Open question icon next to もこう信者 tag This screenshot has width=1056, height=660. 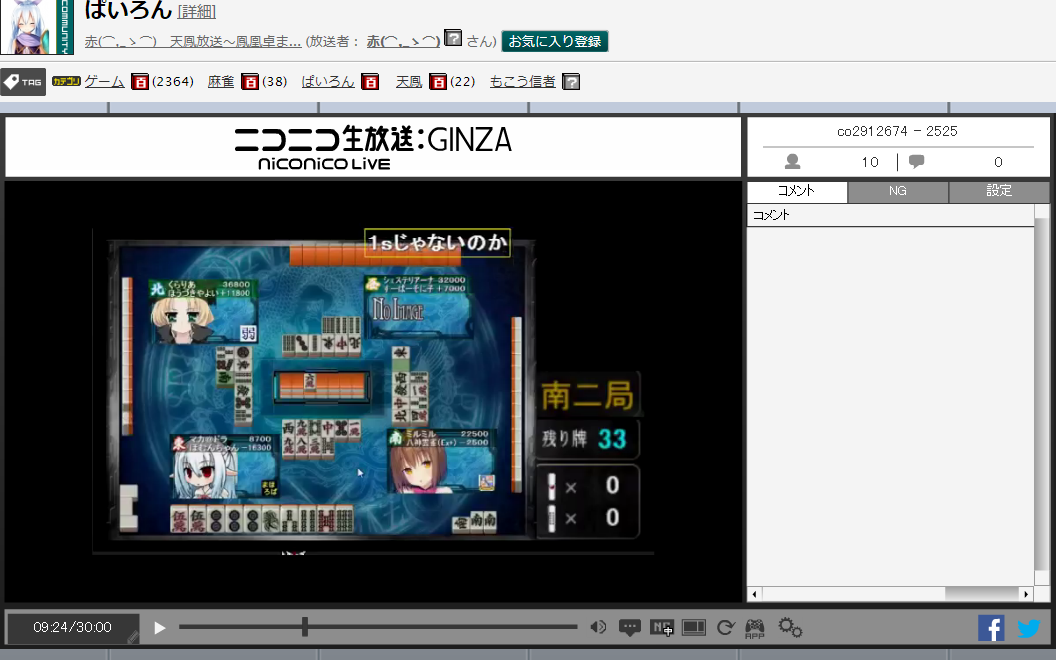[x=570, y=81]
